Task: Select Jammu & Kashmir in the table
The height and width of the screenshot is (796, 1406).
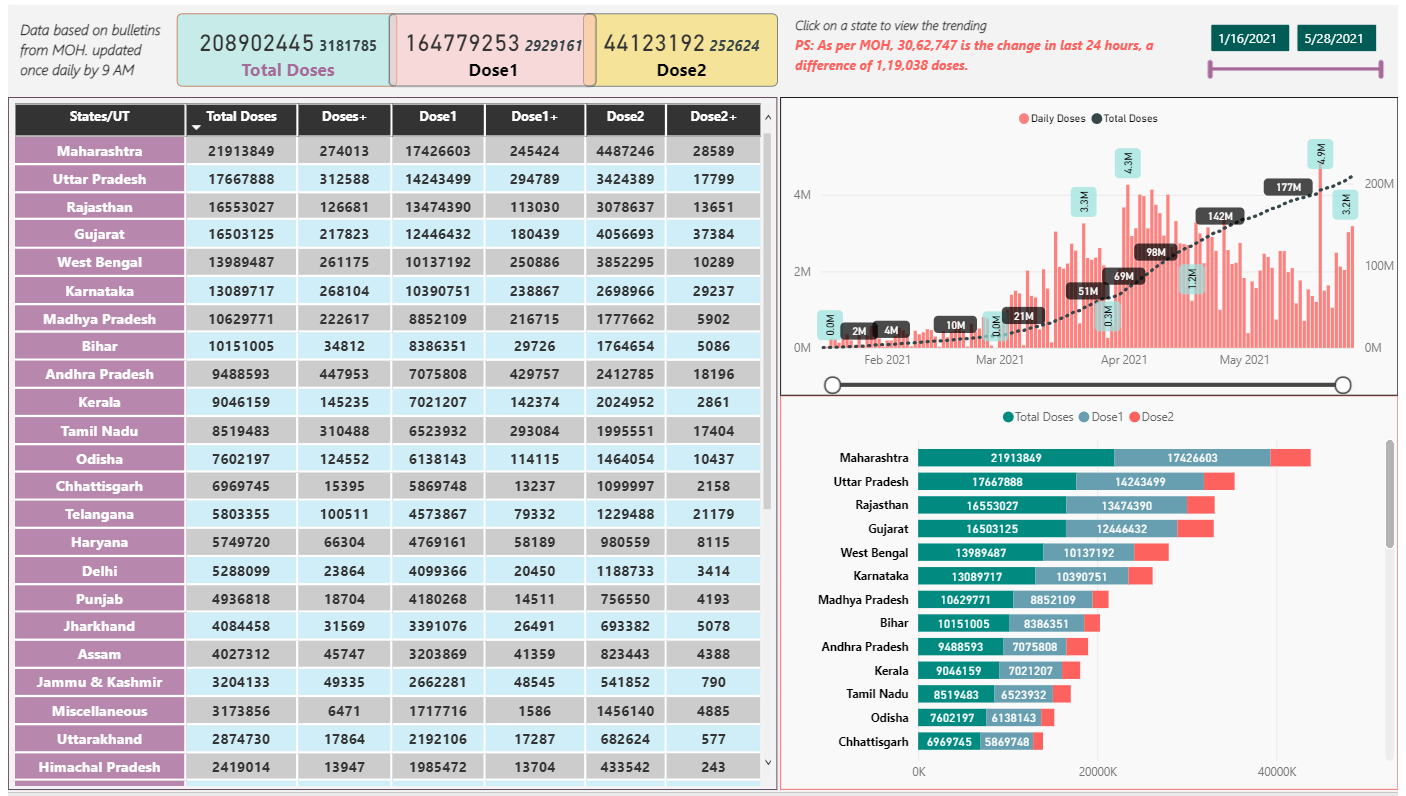Action: click(100, 682)
